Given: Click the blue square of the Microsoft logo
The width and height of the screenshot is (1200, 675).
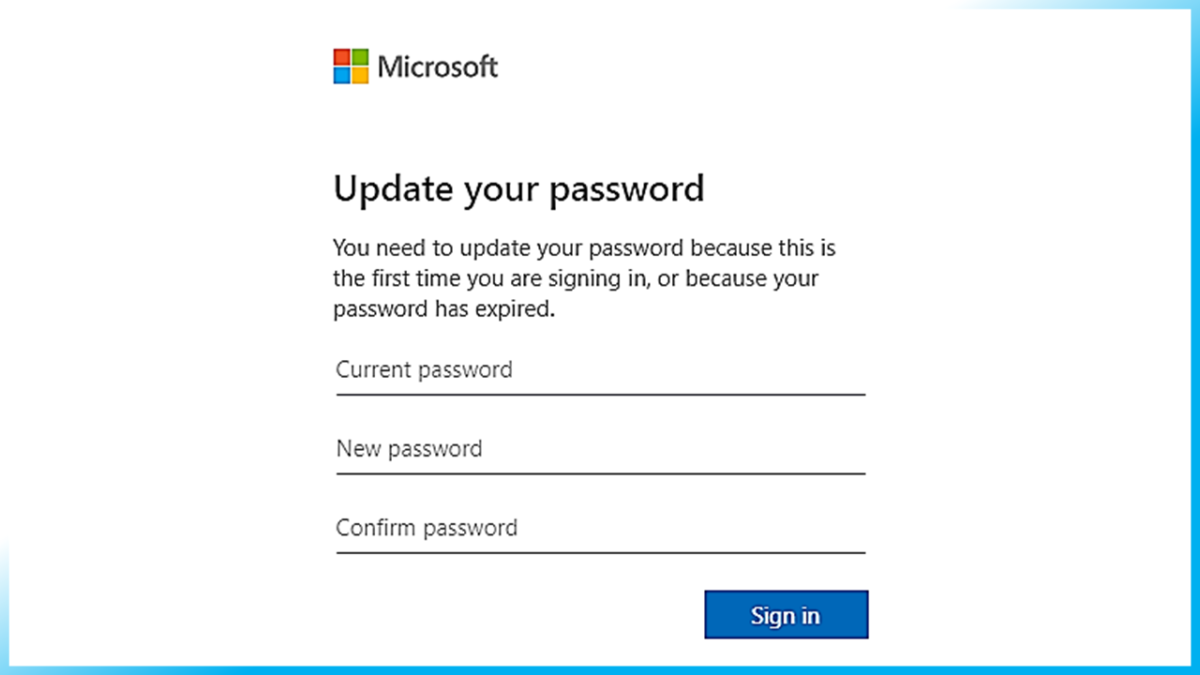Looking at the screenshot, I should pos(342,75).
